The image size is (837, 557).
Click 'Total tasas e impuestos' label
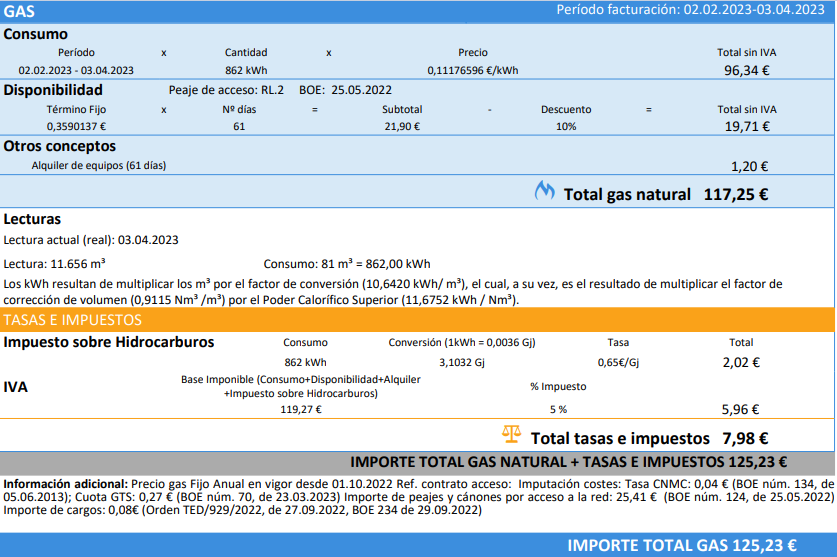620,438
